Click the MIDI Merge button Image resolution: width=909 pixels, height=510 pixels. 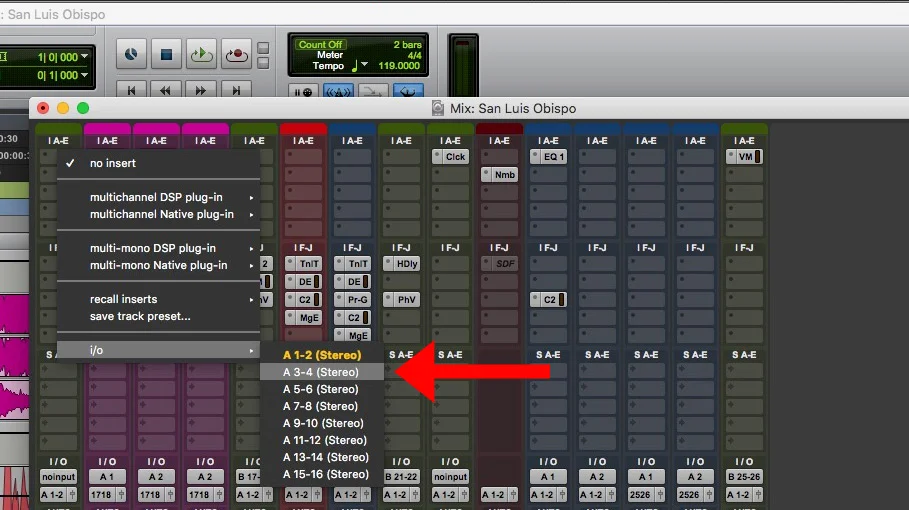click(x=373, y=92)
